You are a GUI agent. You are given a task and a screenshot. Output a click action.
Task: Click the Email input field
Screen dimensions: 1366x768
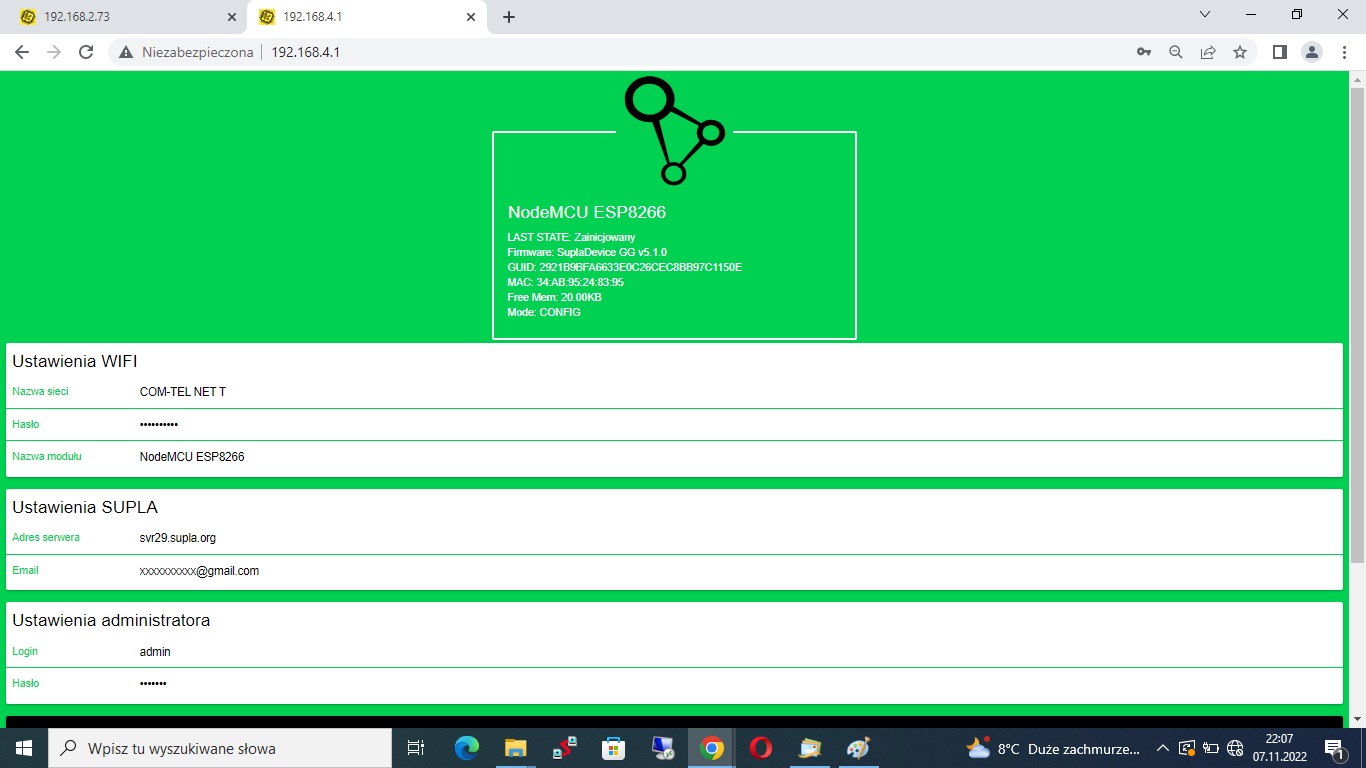[x=738, y=571]
